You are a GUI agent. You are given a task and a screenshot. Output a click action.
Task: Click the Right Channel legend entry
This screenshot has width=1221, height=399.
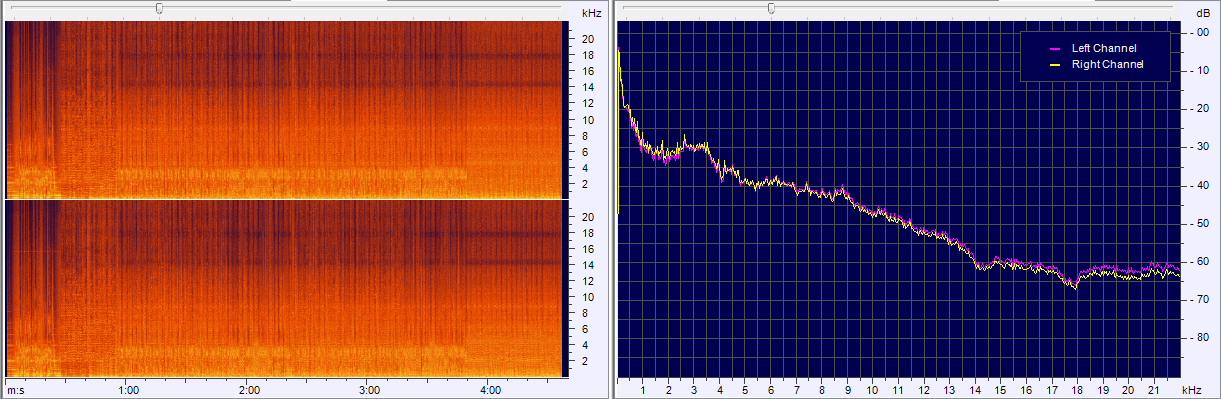(x=1107, y=64)
